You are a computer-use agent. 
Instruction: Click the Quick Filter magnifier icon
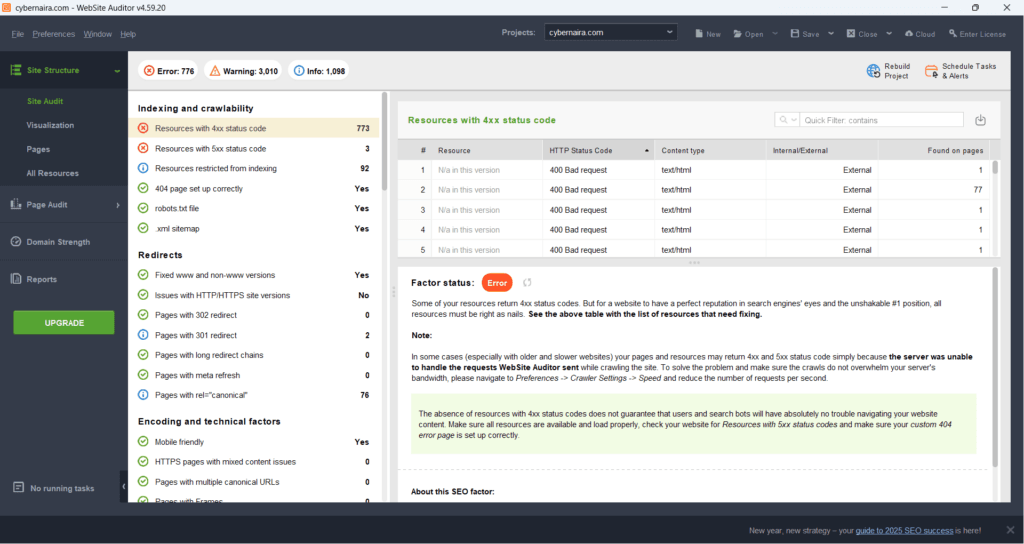(x=782, y=120)
